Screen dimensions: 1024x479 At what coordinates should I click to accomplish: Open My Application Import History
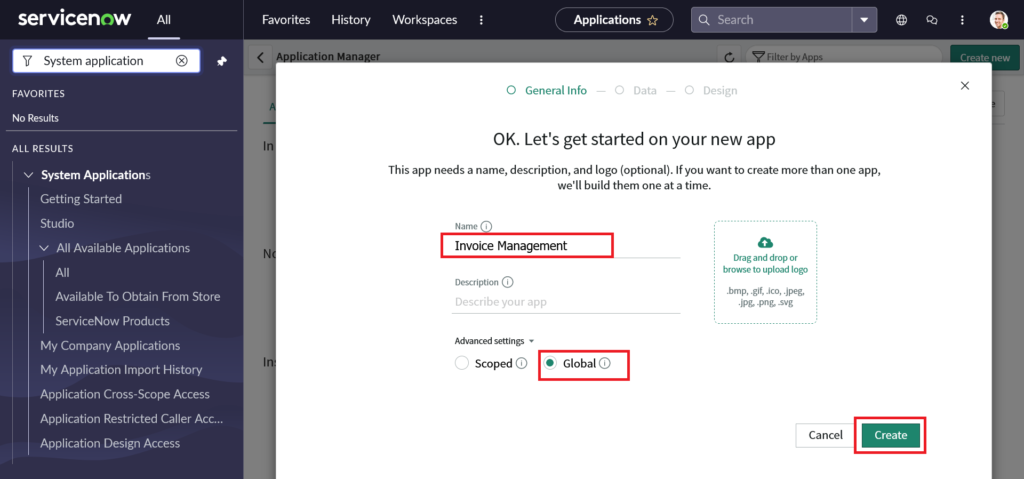[121, 370]
